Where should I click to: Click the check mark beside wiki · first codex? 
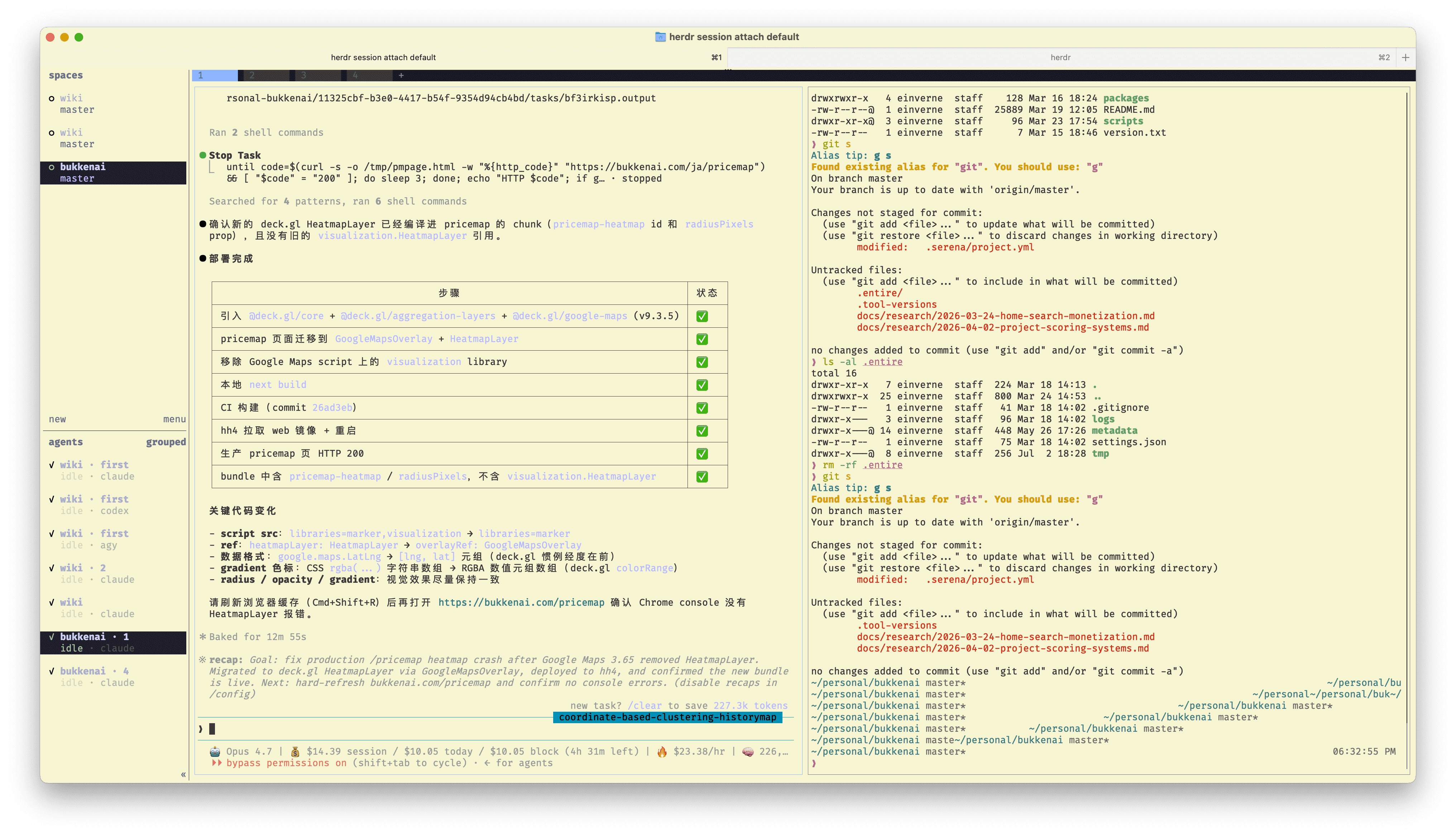click(52, 499)
